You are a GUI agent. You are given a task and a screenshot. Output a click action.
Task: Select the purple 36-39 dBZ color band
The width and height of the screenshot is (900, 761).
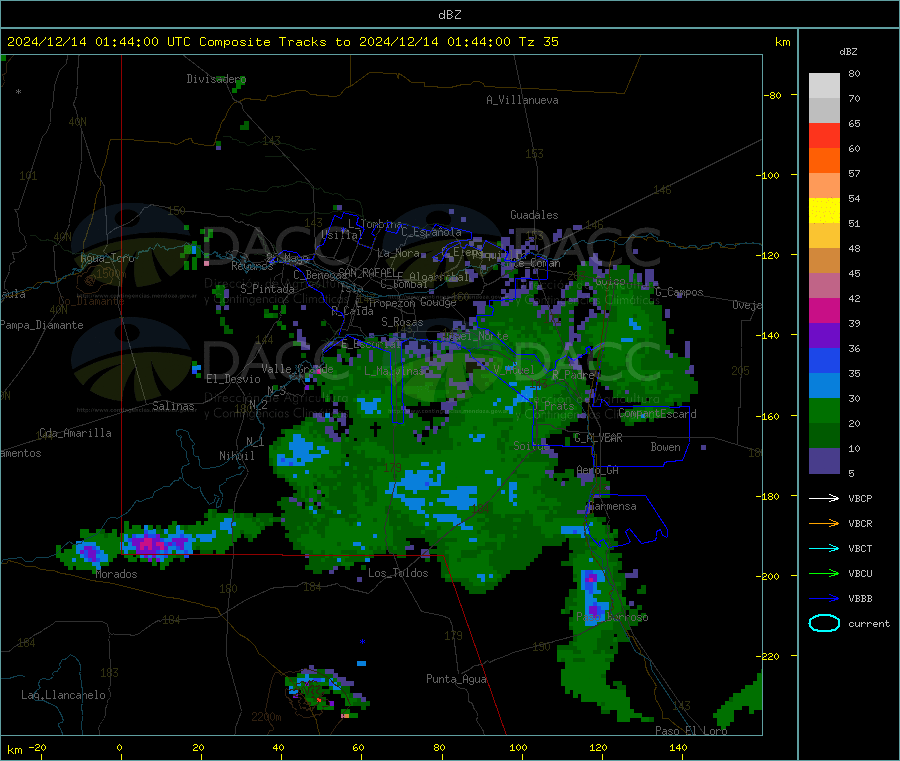pos(824,336)
